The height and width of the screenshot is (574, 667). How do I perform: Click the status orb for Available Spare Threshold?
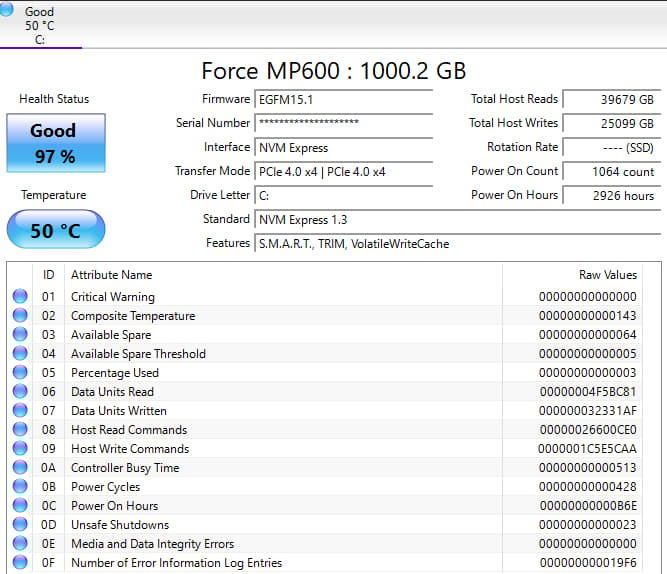[20, 353]
